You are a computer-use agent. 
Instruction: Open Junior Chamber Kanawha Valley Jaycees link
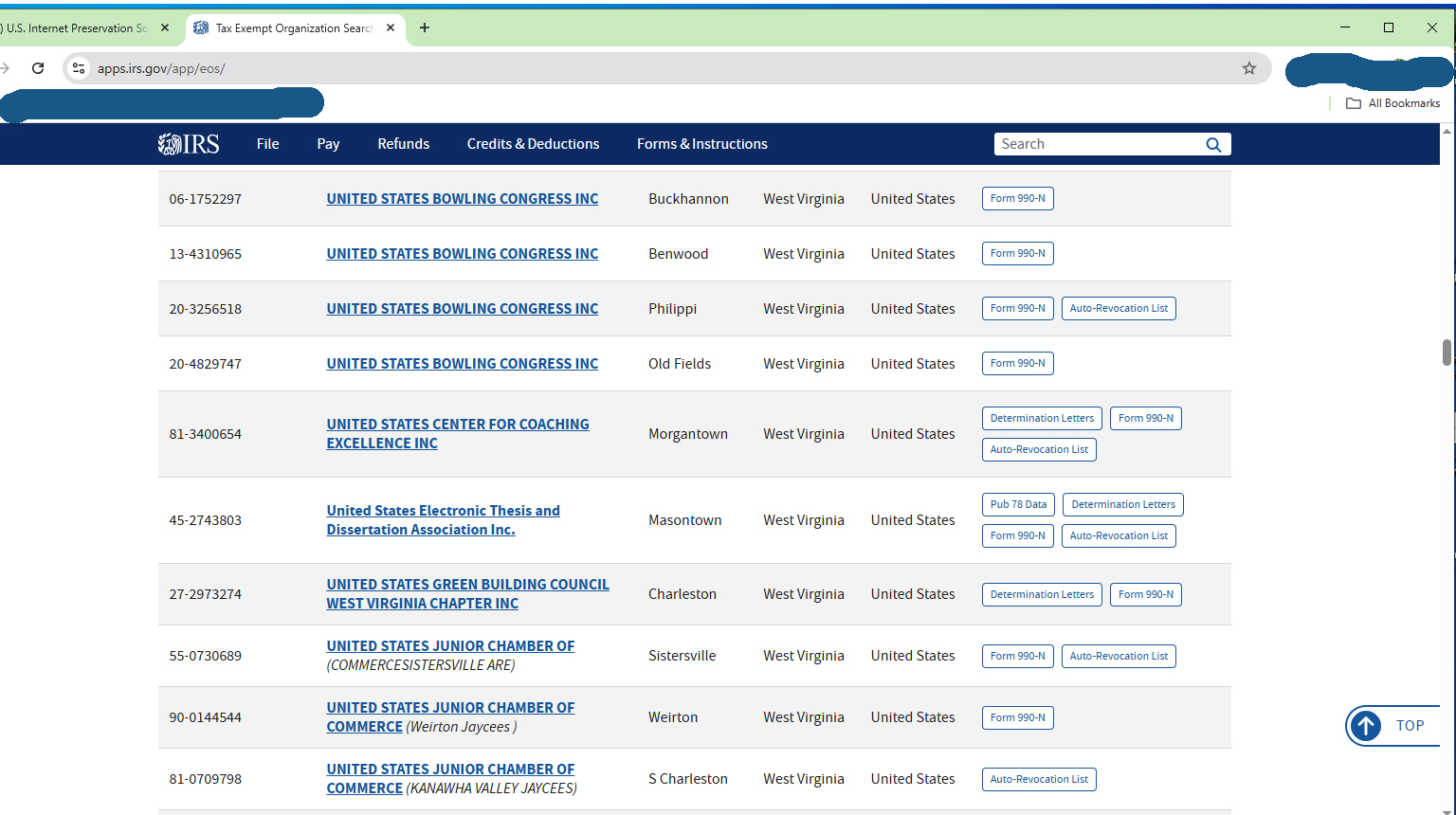click(451, 779)
